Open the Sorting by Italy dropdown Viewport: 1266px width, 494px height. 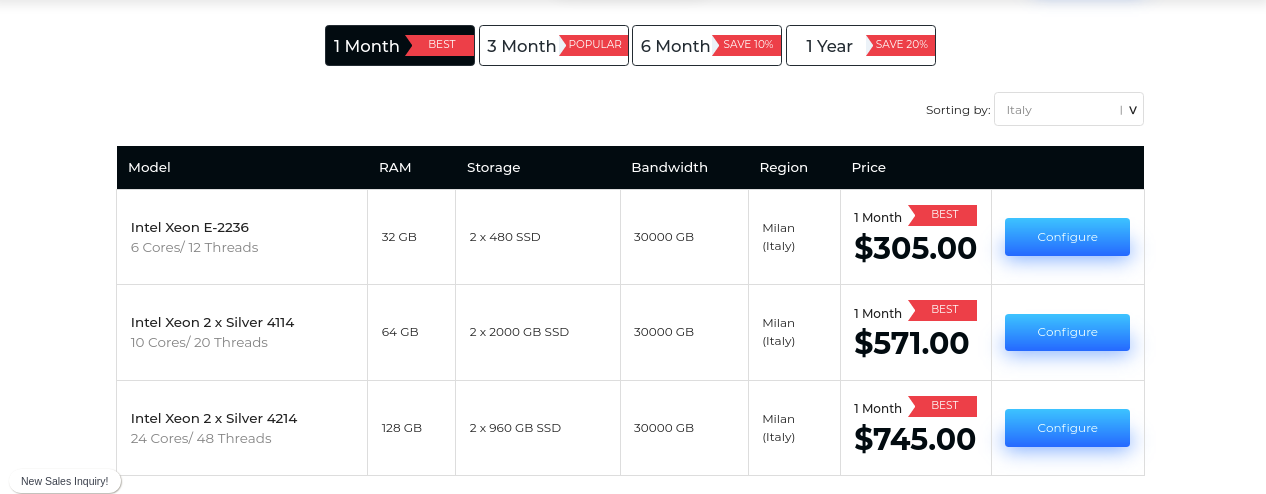1060,110
